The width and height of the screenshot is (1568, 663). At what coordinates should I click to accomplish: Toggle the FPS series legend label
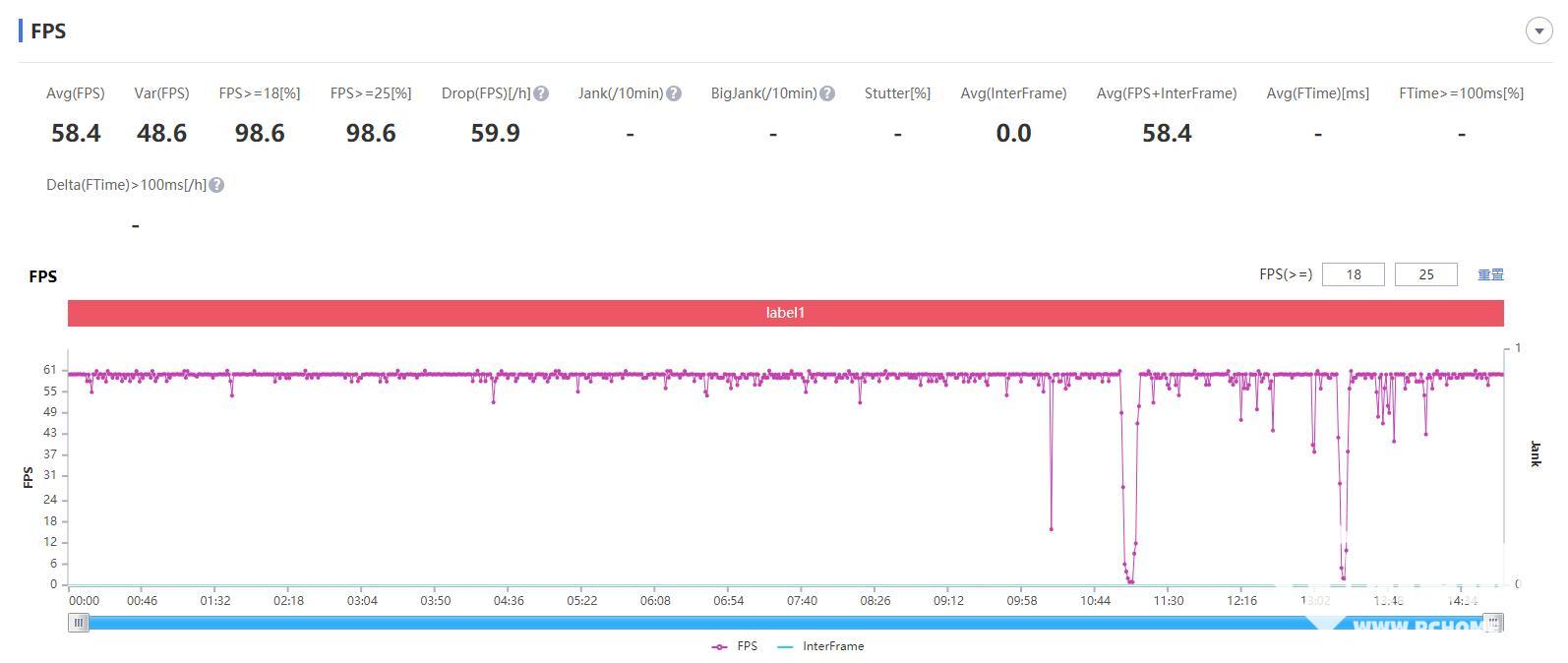[748, 646]
